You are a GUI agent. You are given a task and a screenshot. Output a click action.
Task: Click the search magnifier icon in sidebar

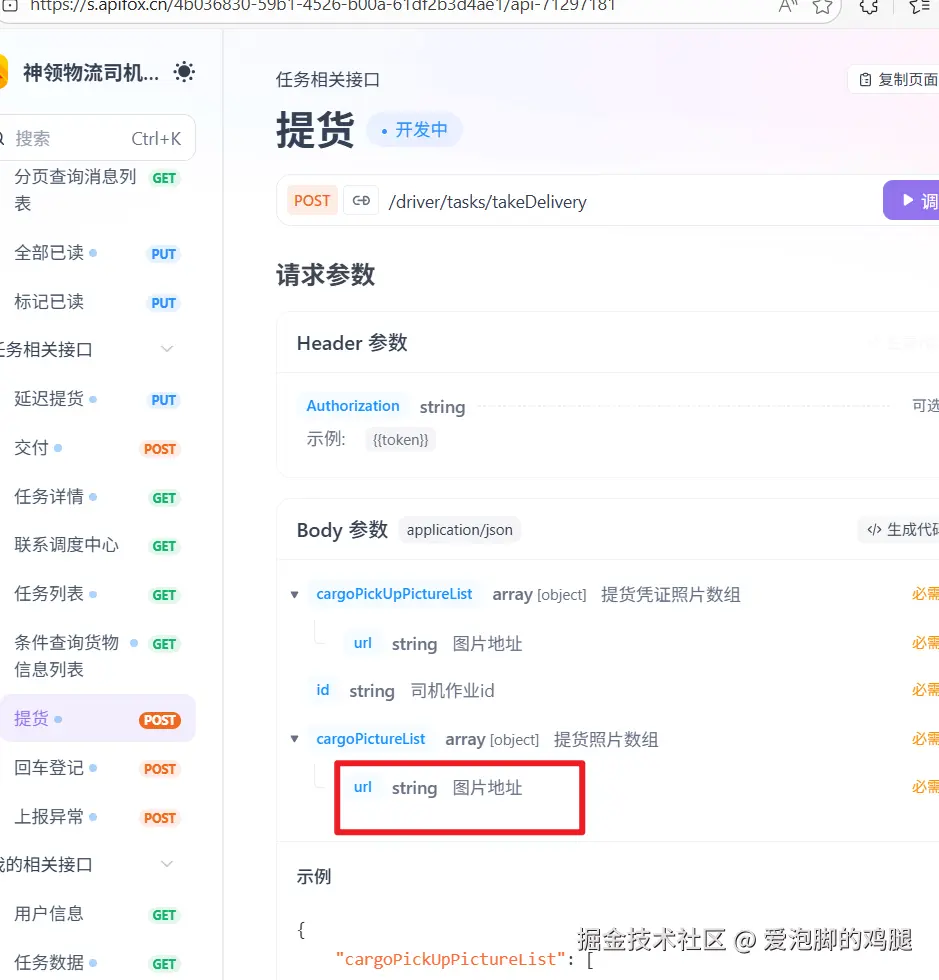pyautogui.click(x=2, y=138)
